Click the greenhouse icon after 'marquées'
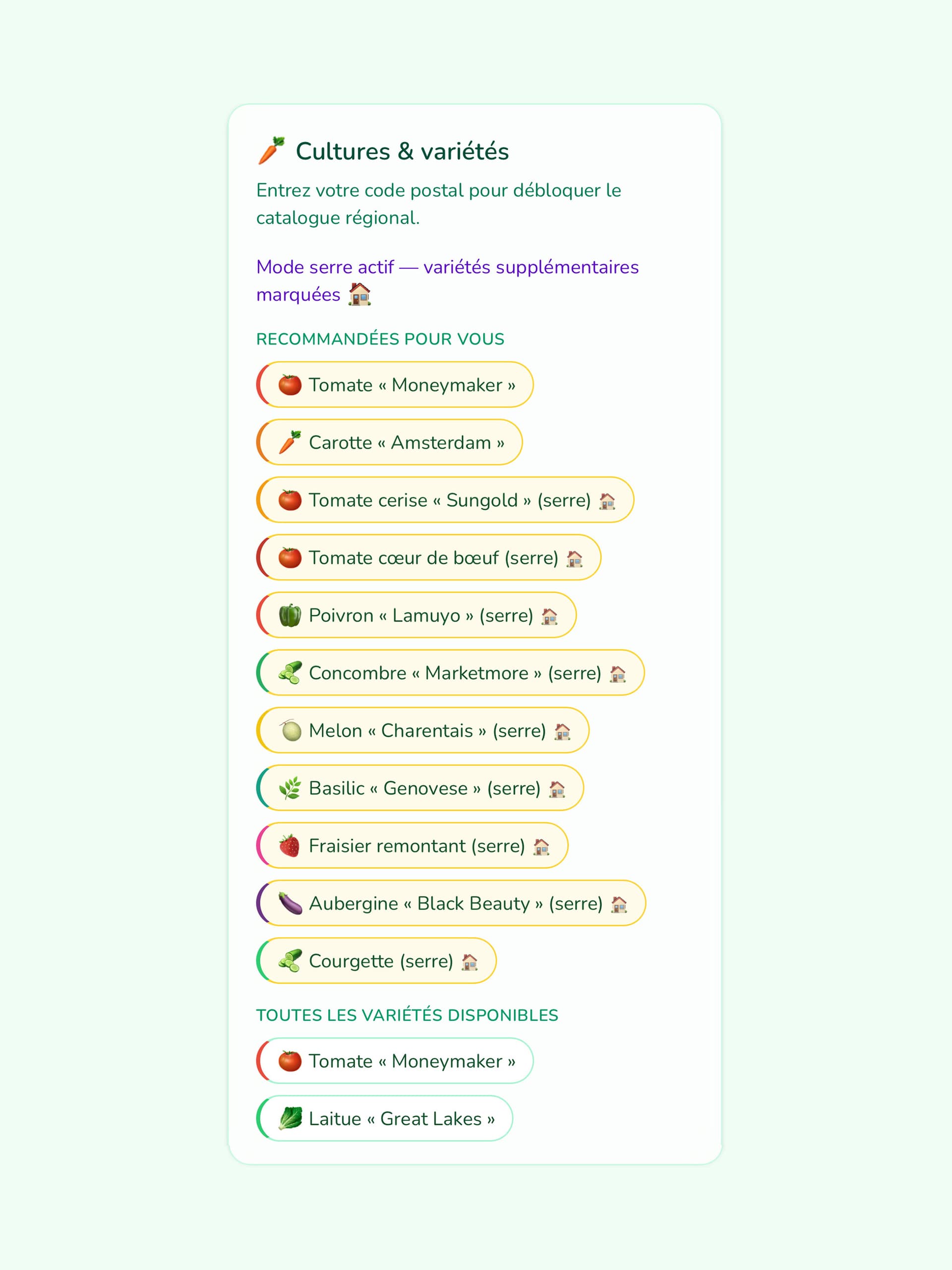Viewport: 952px width, 1270px height. [x=360, y=295]
